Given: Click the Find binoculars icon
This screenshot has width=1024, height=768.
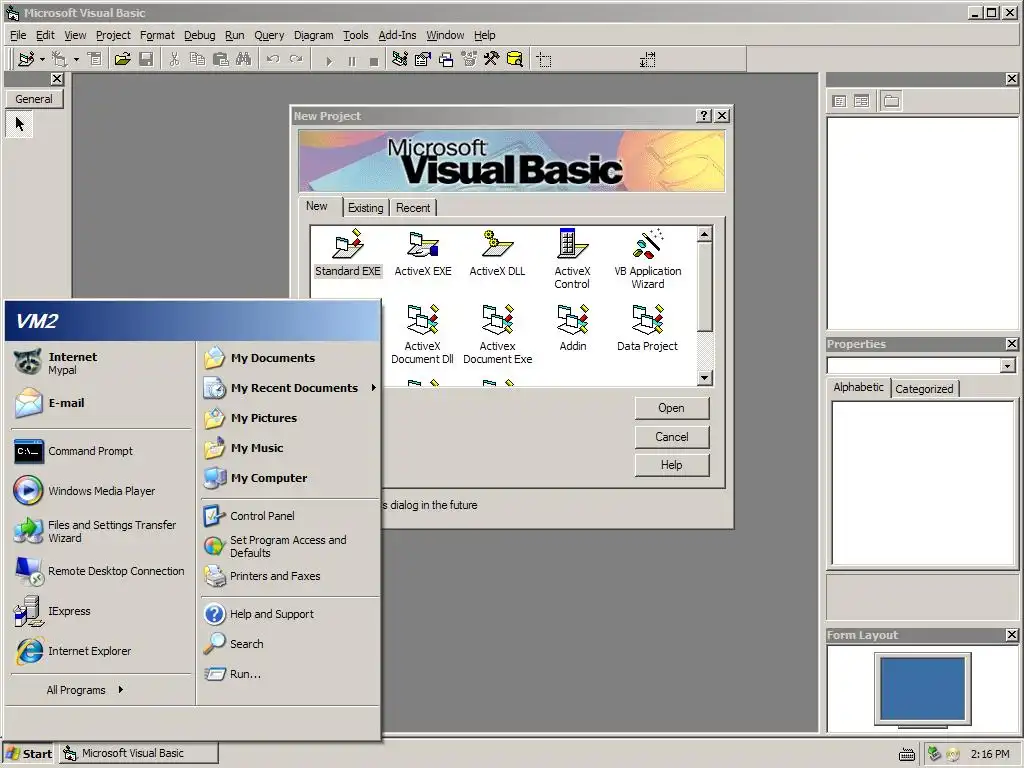Looking at the screenshot, I should pos(244,59).
